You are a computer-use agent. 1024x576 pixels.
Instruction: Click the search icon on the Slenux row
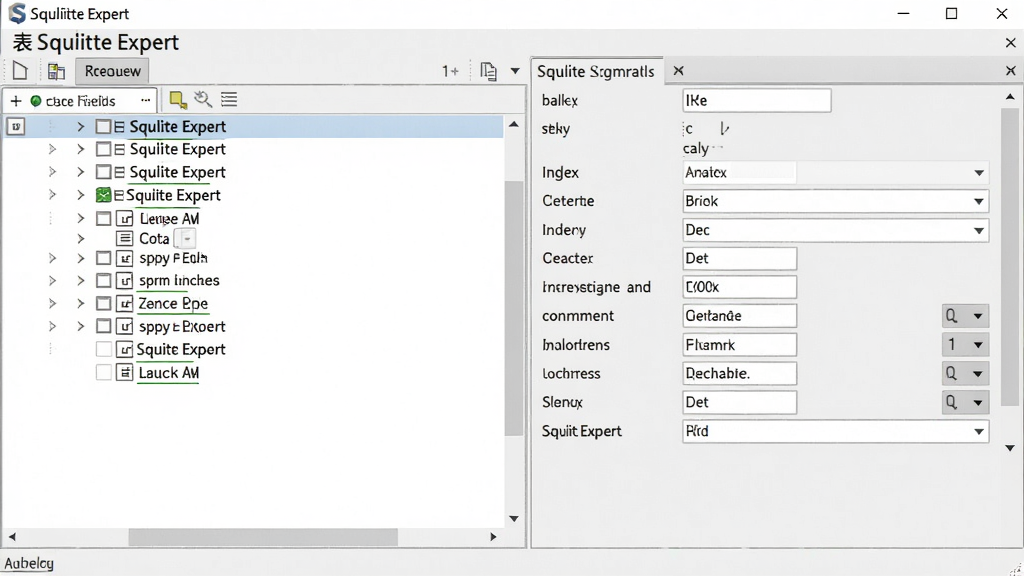coord(952,402)
